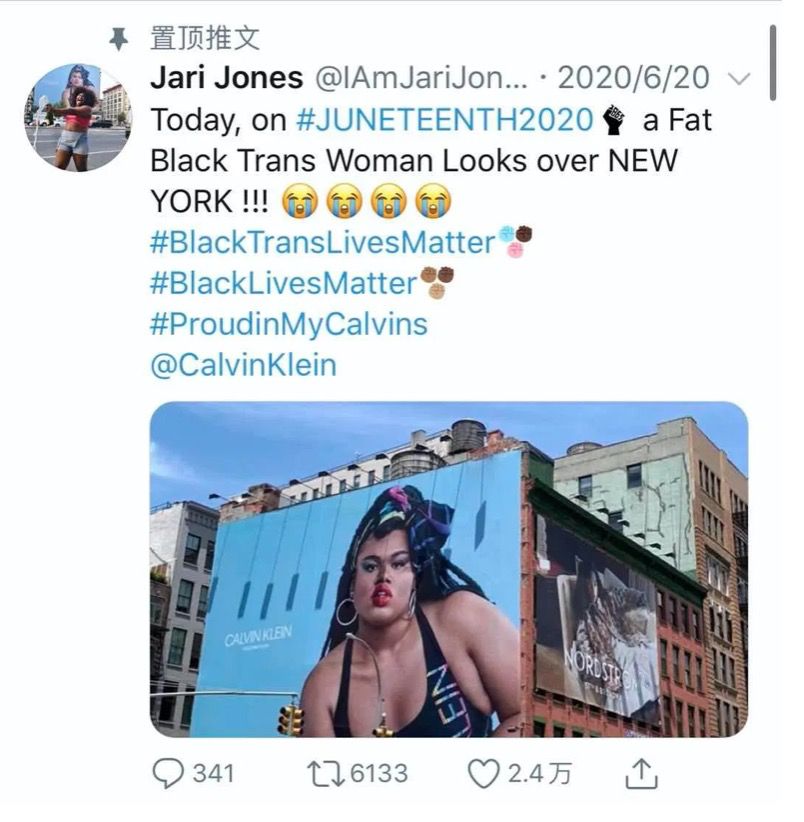Click the vertical scrollbar handle
This screenshot has height=822, width=804.
[773, 62]
